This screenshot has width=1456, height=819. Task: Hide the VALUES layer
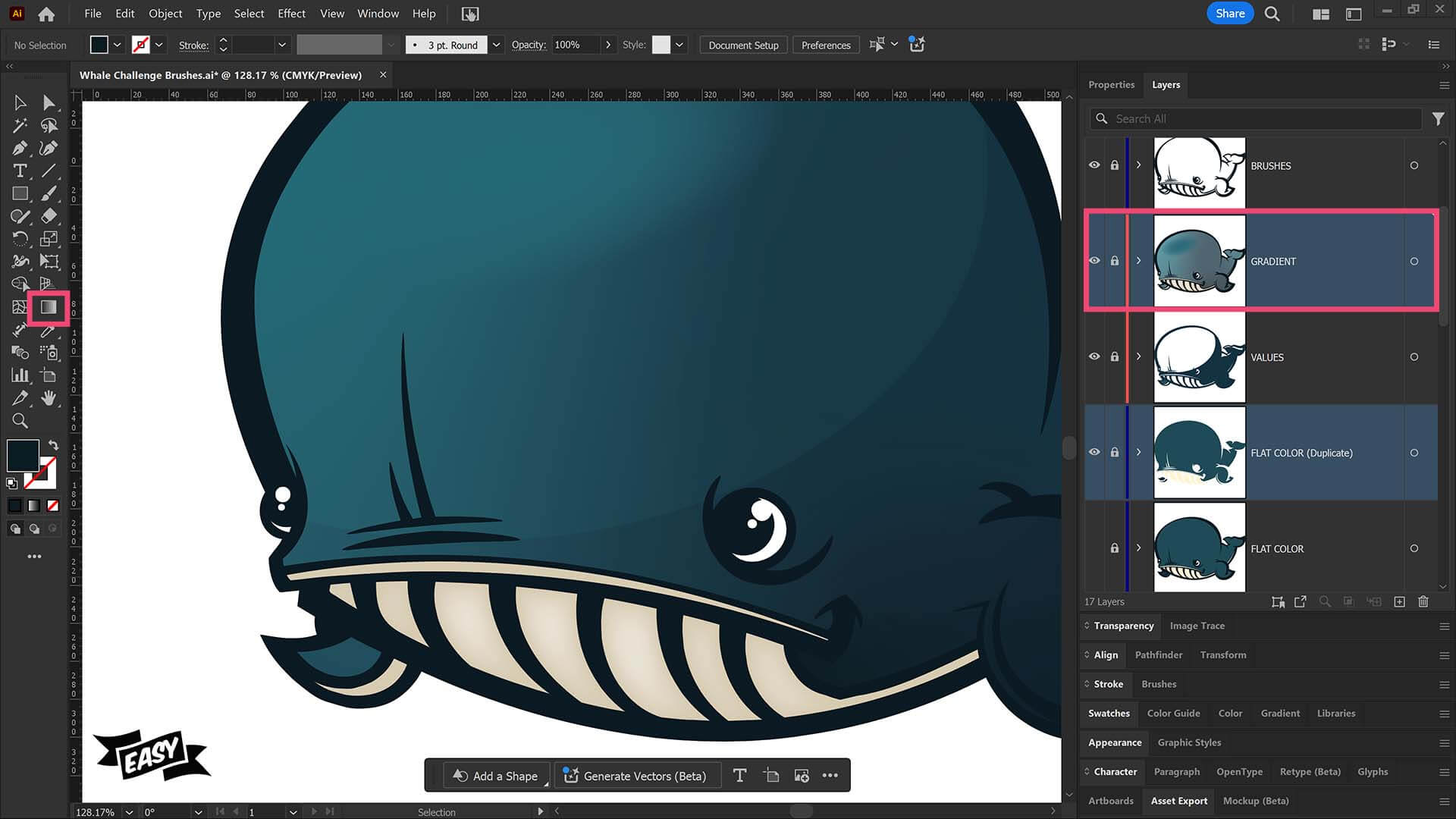coord(1094,356)
